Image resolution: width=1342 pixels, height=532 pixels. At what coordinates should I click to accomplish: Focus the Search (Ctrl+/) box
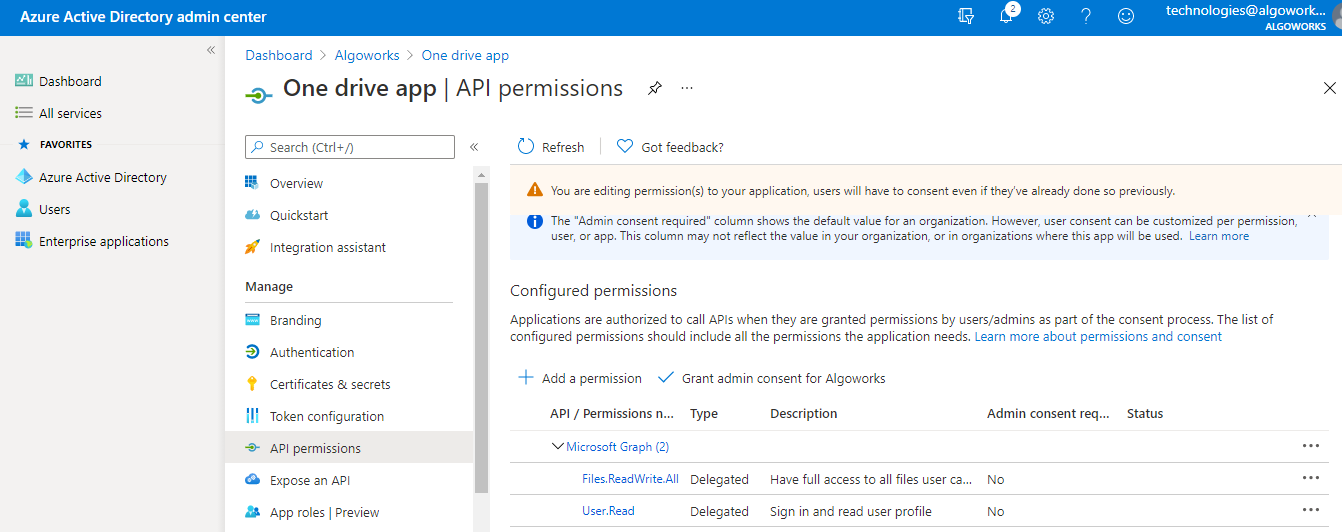(350, 147)
